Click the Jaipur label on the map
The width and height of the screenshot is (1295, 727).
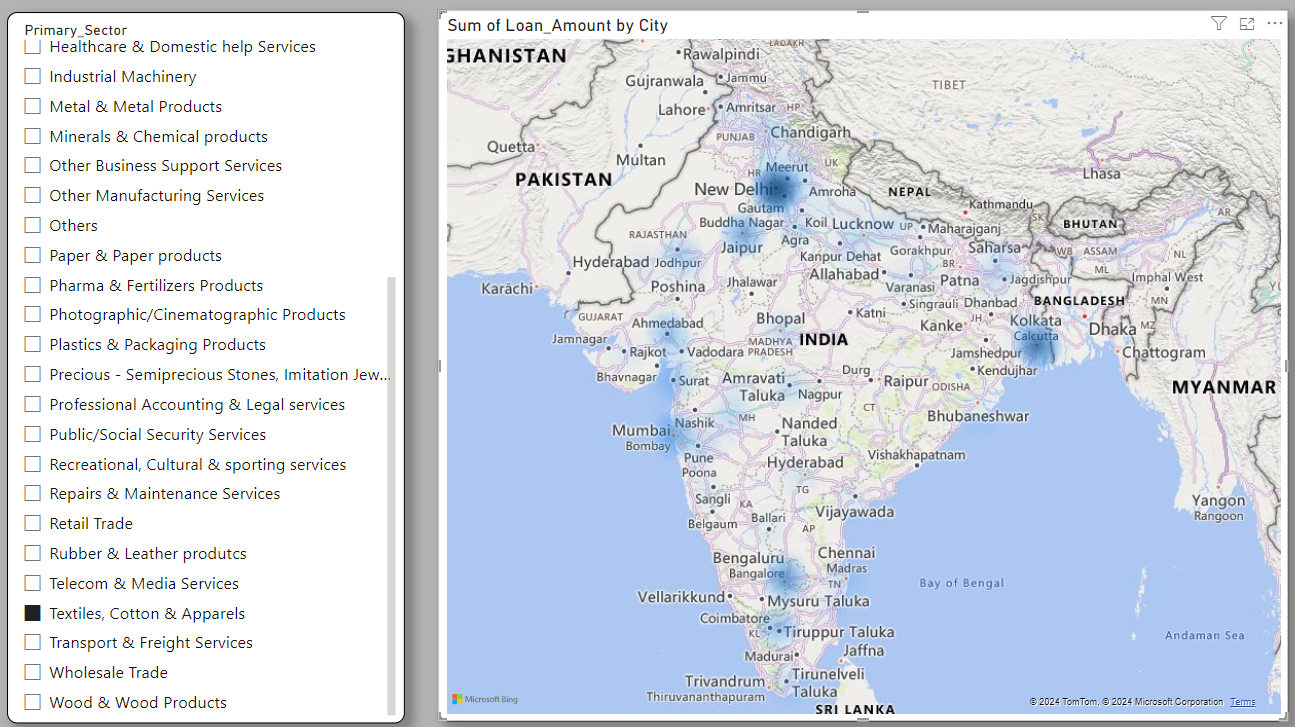pyautogui.click(x=742, y=247)
